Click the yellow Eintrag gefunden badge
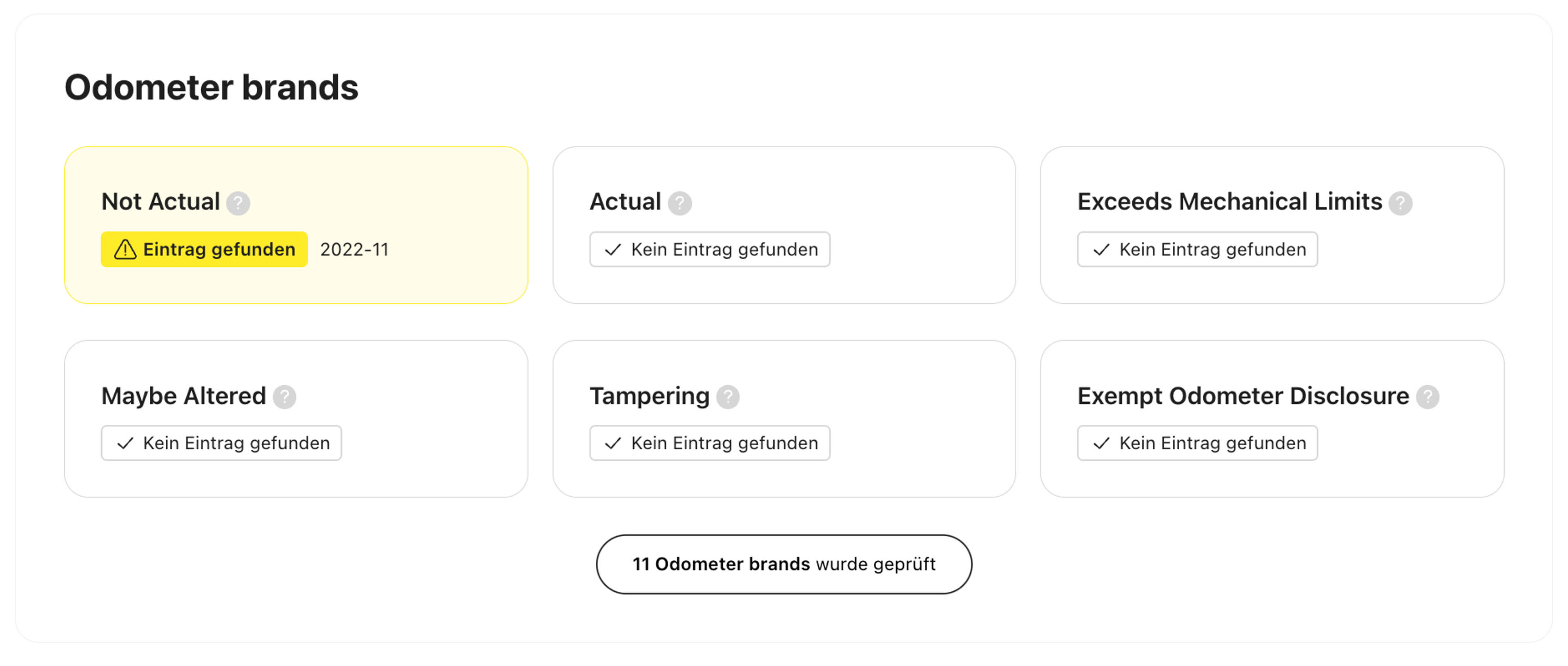 (x=205, y=249)
